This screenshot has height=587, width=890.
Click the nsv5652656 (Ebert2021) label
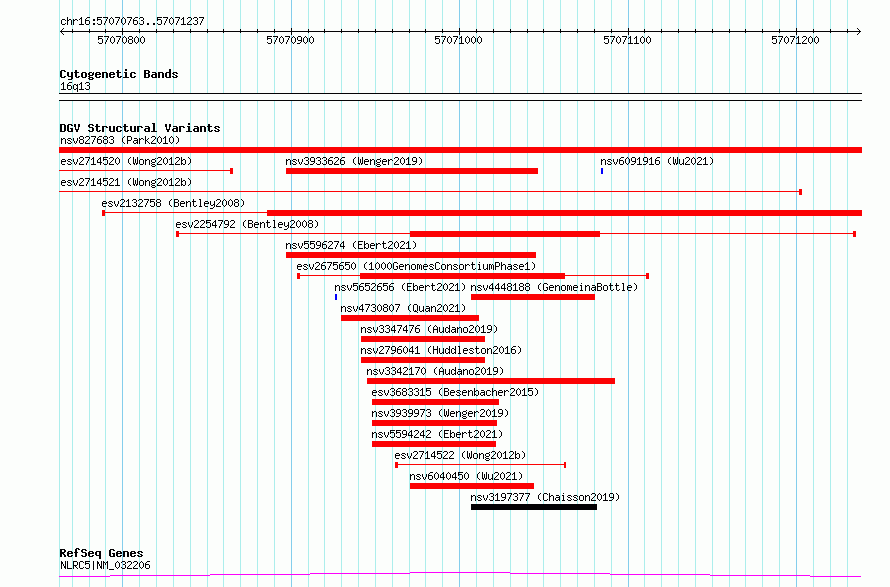click(x=400, y=287)
